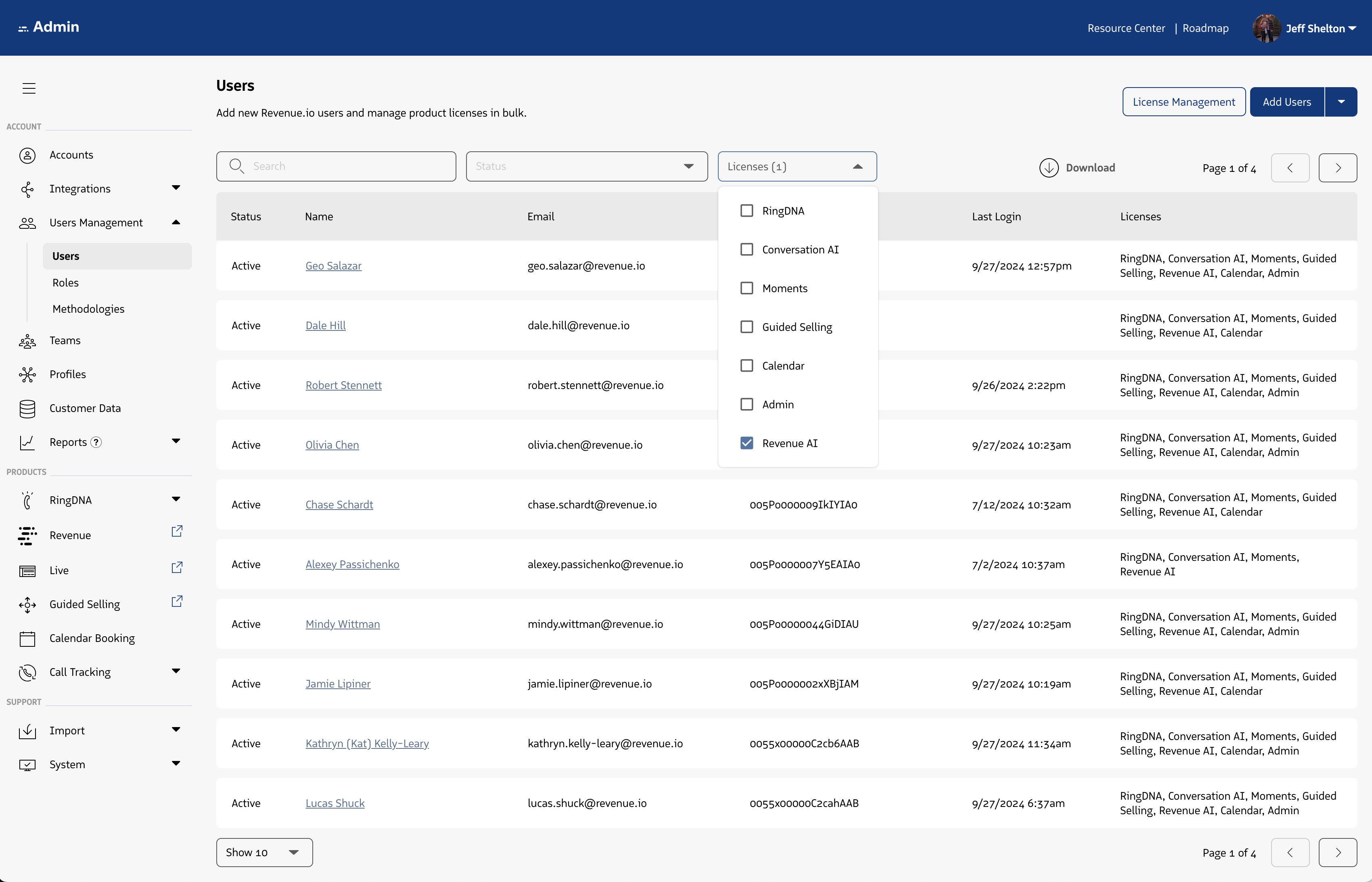Click Jeff Shelton profile avatar
The image size is (1372, 882).
tap(1265, 28)
